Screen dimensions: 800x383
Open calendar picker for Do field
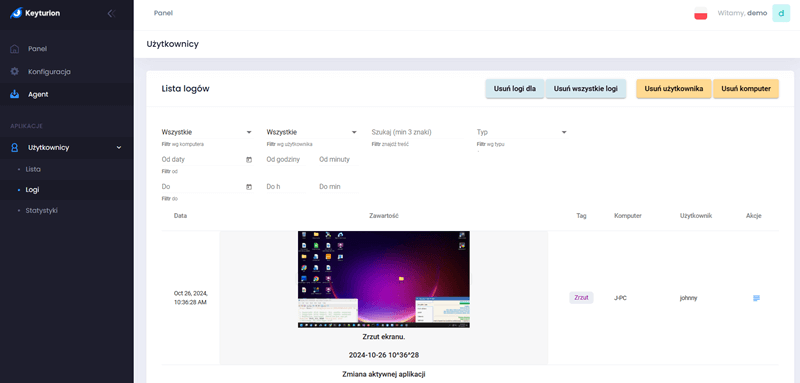pos(249,187)
